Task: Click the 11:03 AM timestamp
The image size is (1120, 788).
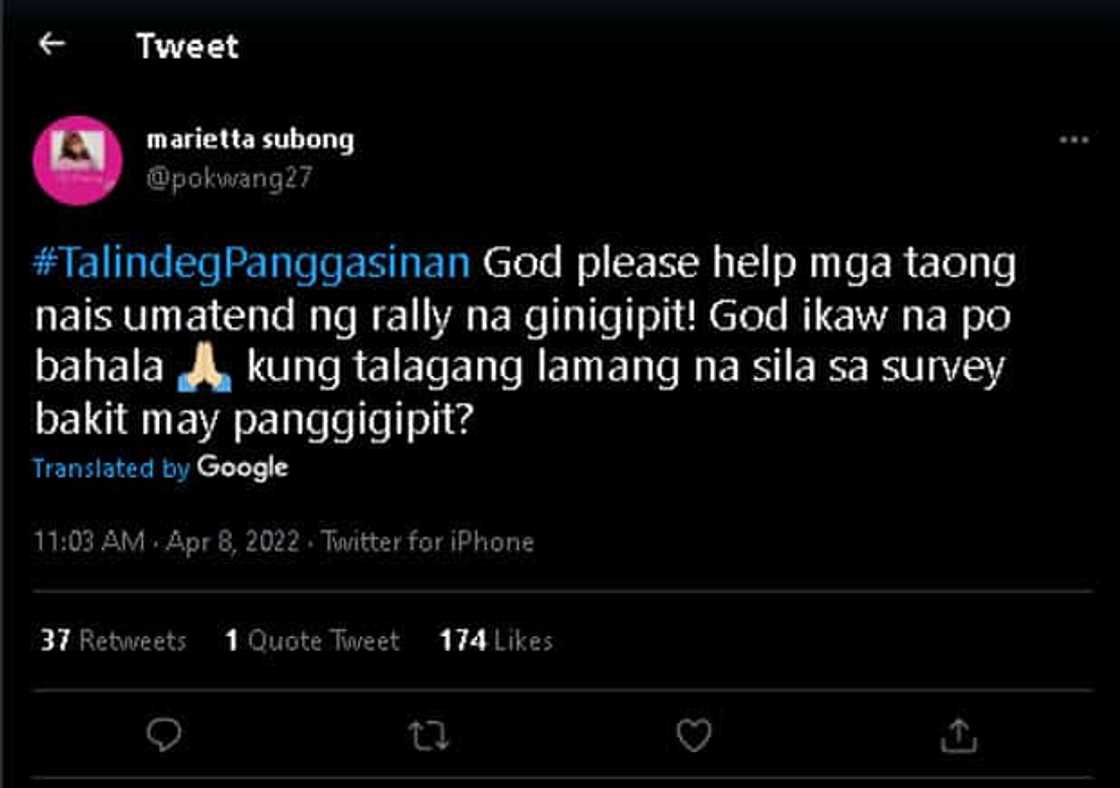Action: point(90,542)
